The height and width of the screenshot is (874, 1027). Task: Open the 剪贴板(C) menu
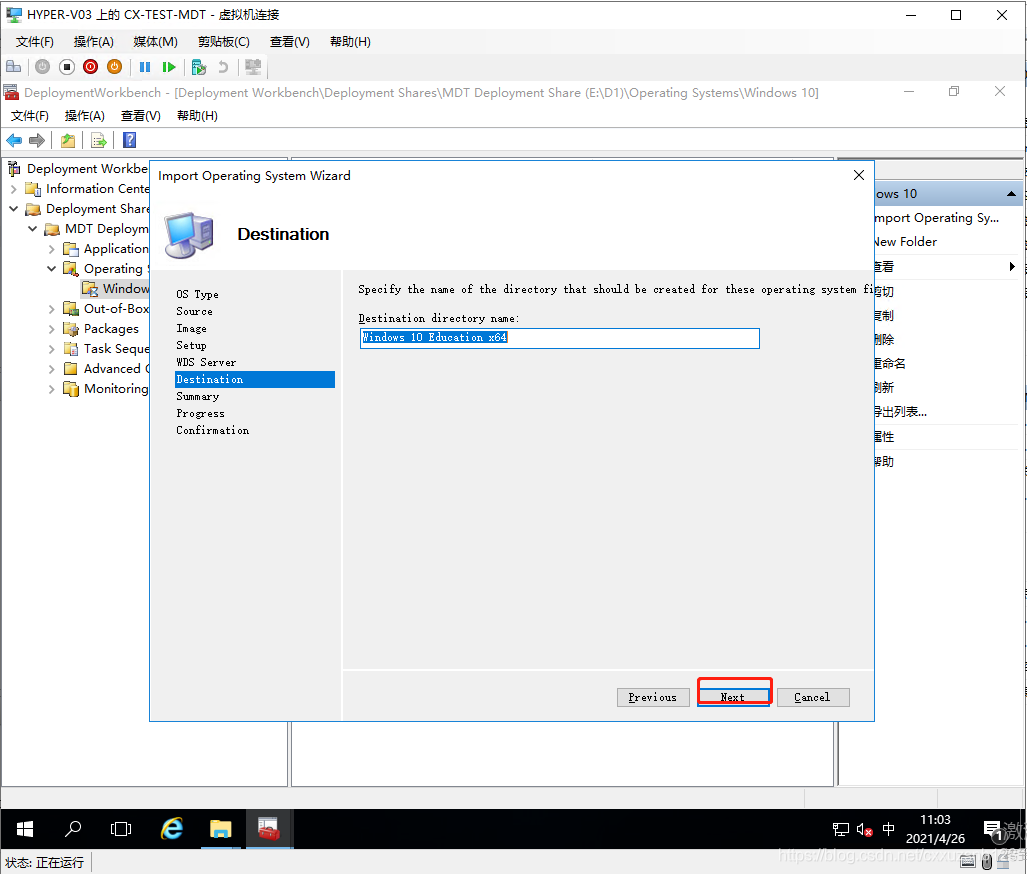(224, 42)
